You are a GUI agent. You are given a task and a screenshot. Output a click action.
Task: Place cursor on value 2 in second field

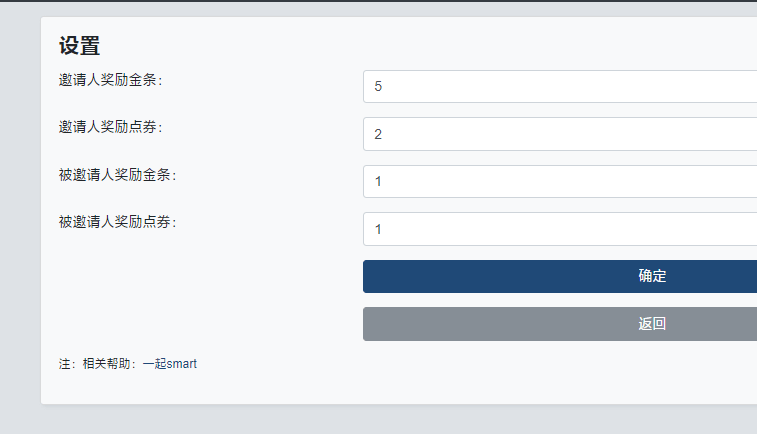pos(378,134)
